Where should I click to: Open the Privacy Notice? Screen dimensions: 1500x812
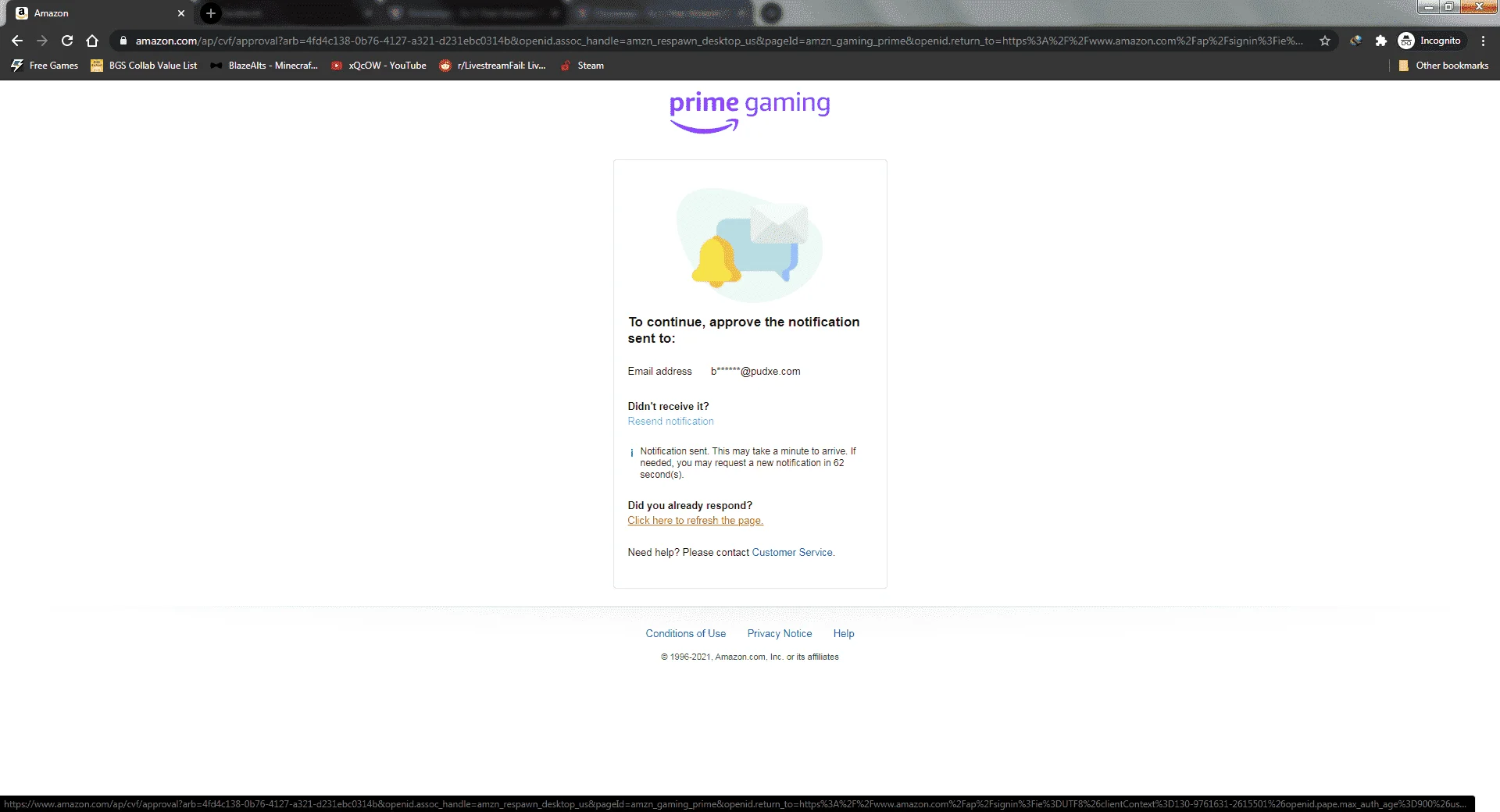779,634
